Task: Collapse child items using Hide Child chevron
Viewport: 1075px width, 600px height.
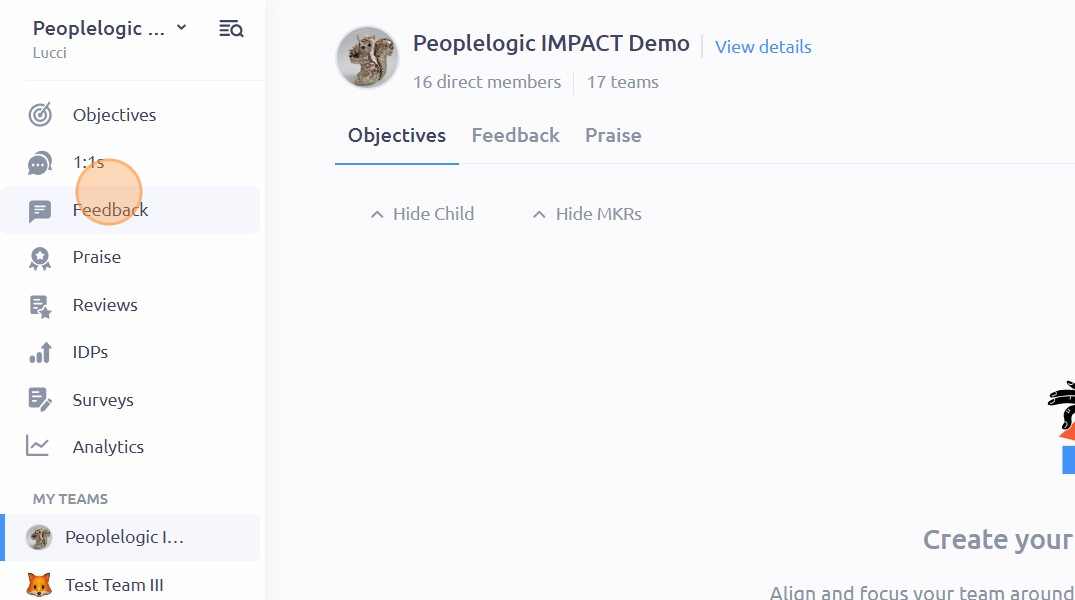Action: 376,215
